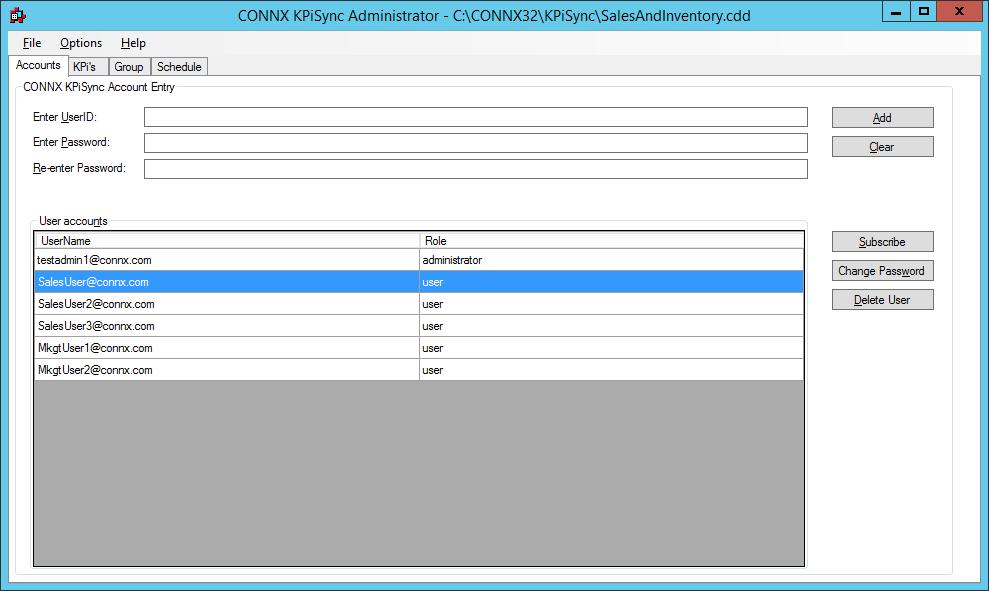Select SalesUser2@connx.com in user list
Image resolution: width=989 pixels, height=591 pixels.
pos(227,304)
